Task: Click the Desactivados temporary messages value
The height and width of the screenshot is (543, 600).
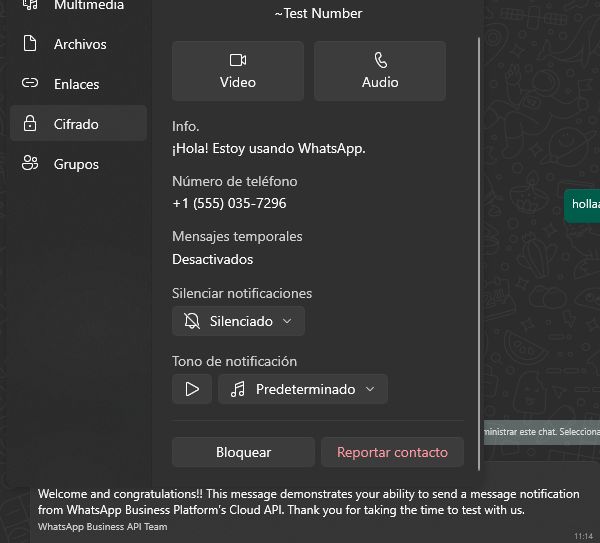Action: [213, 259]
